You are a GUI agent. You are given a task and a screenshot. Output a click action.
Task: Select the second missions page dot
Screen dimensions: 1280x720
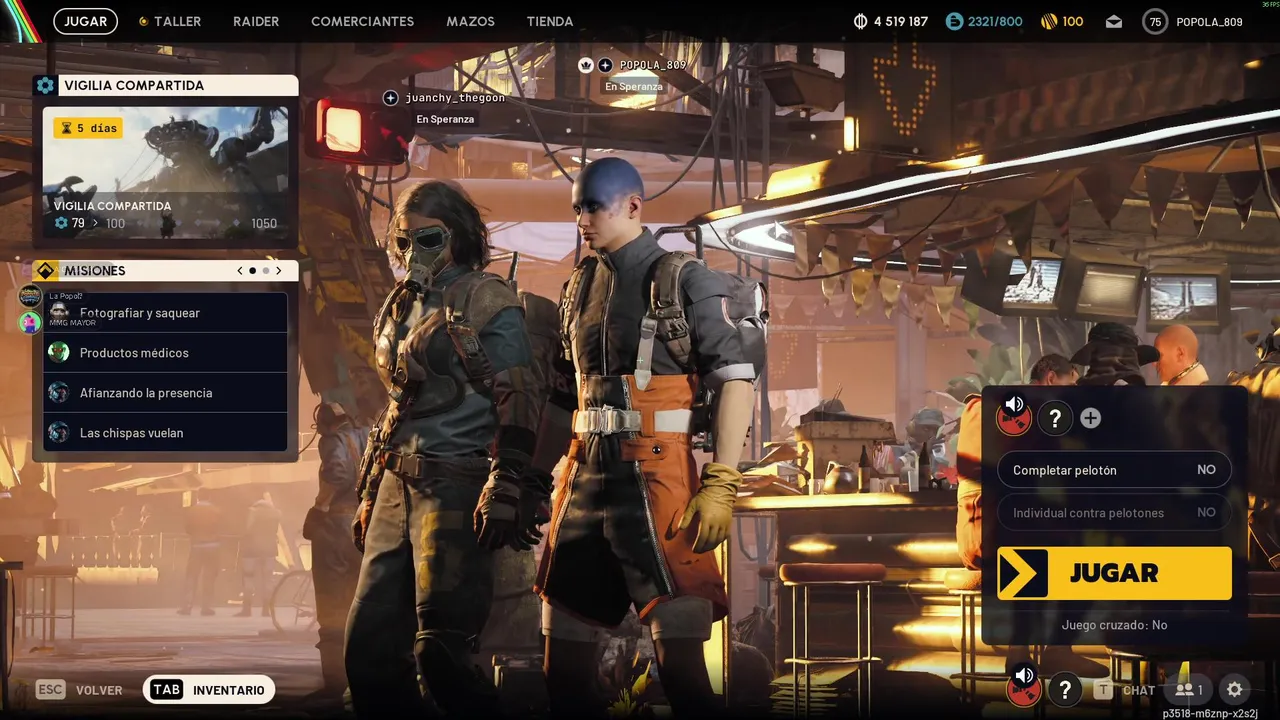266,271
